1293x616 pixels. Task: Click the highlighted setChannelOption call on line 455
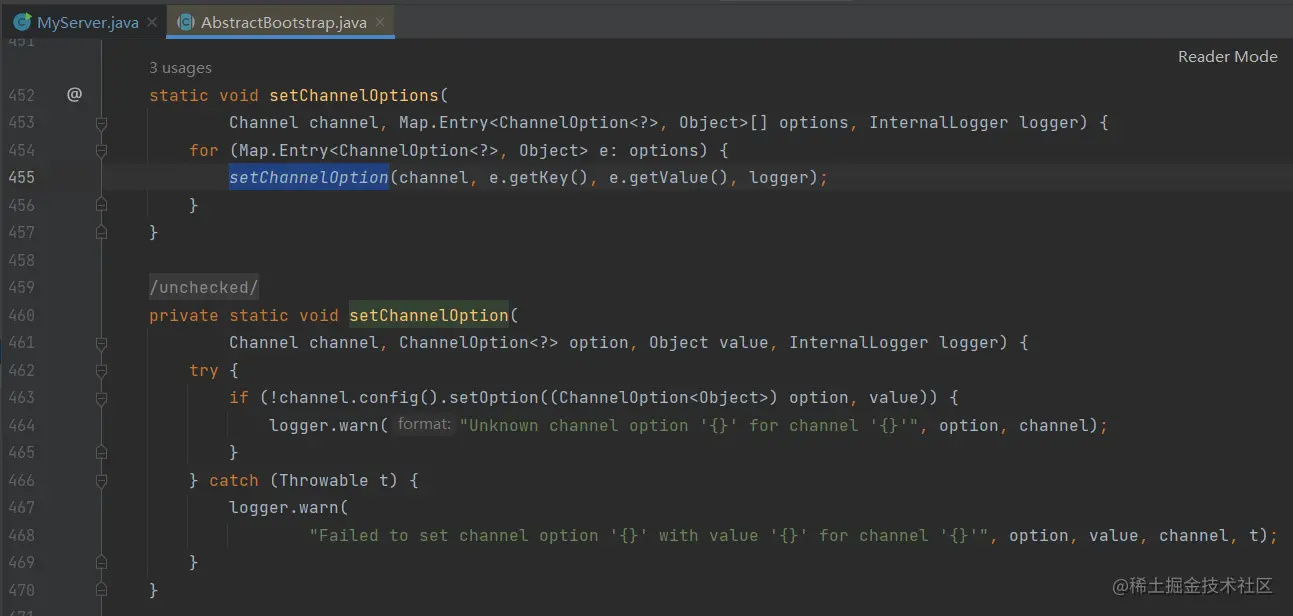(308, 178)
